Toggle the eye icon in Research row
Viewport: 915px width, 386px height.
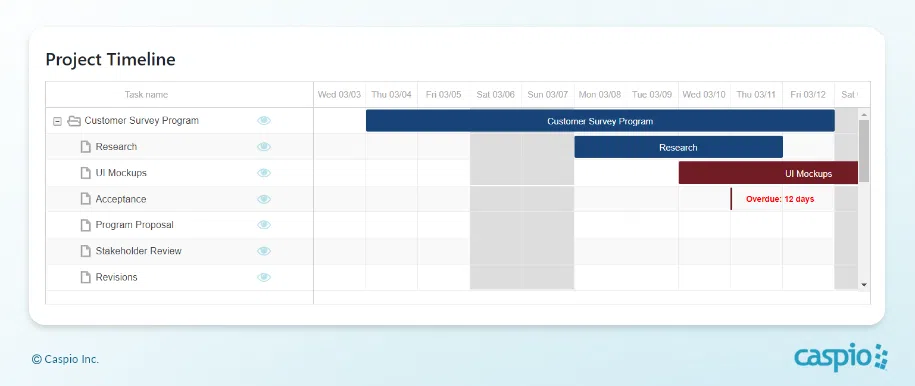pos(264,147)
